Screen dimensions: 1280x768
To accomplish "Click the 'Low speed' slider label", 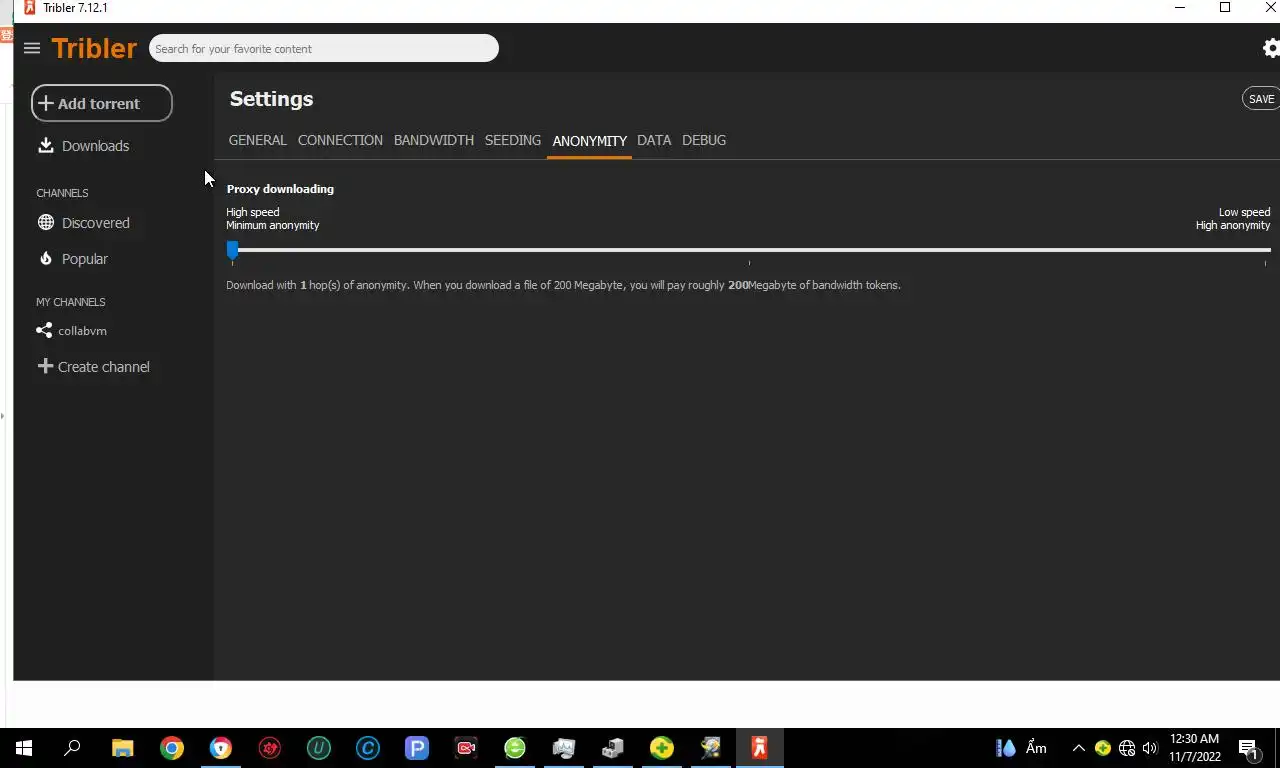I will coord(1244,212).
